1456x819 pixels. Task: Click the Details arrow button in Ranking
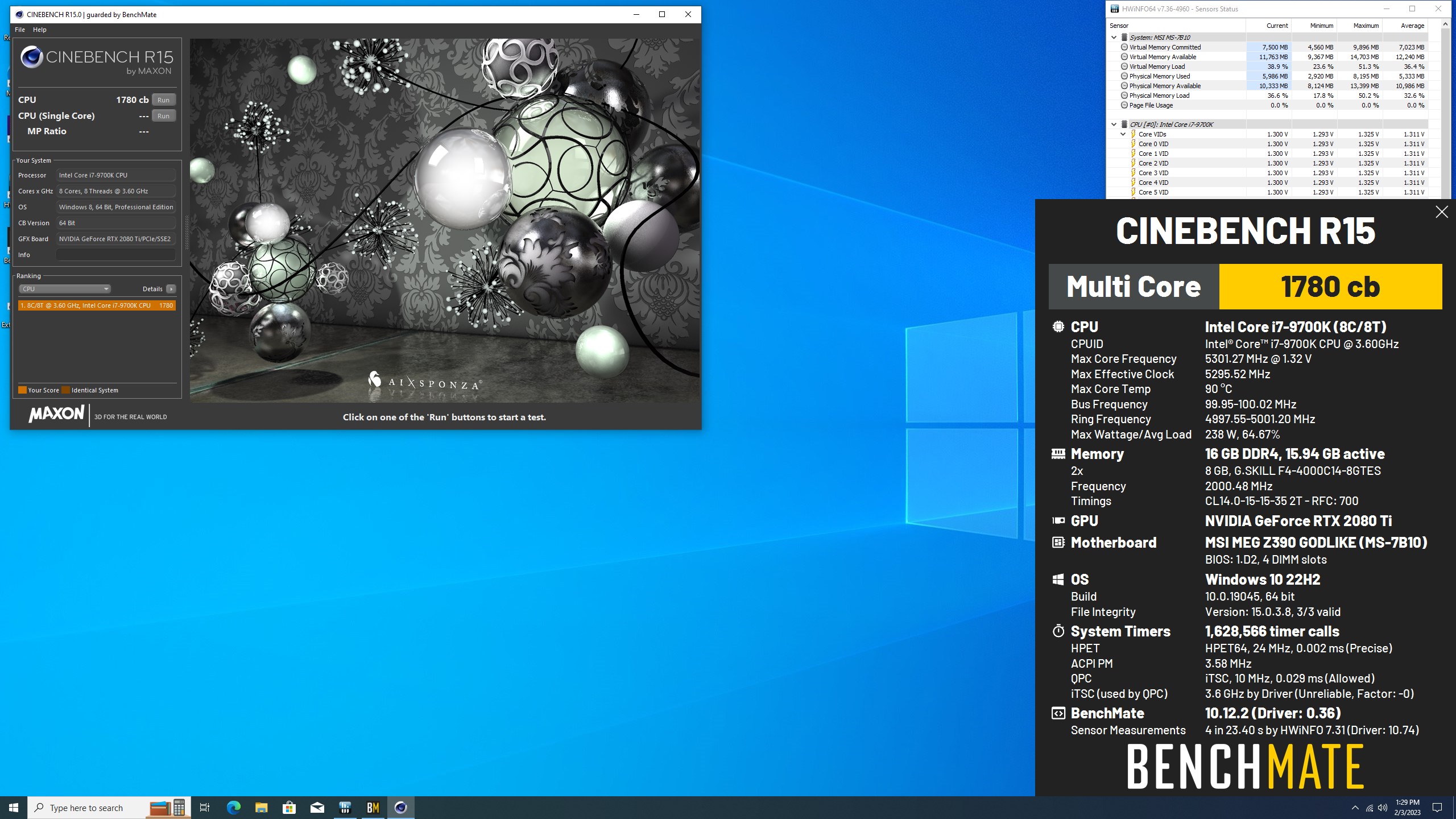click(x=171, y=289)
